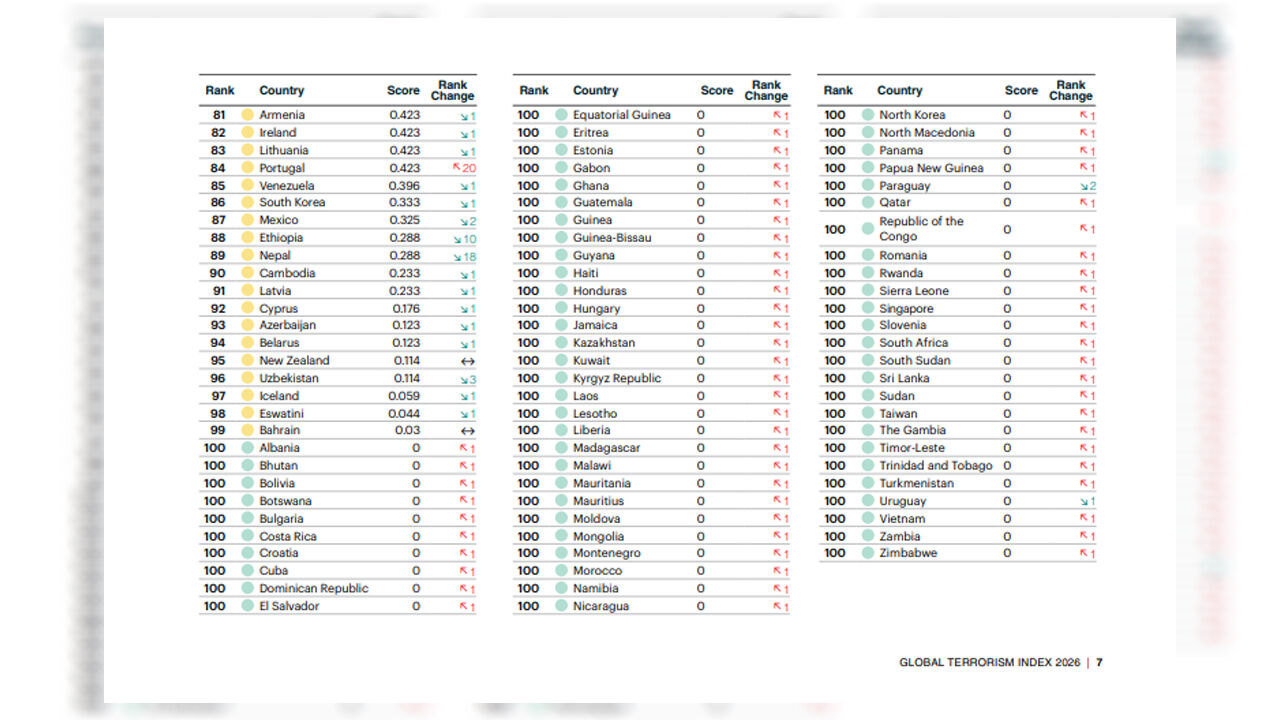Click the green down arrow in Uruguay's row
1280x720 pixels.
1084,501
